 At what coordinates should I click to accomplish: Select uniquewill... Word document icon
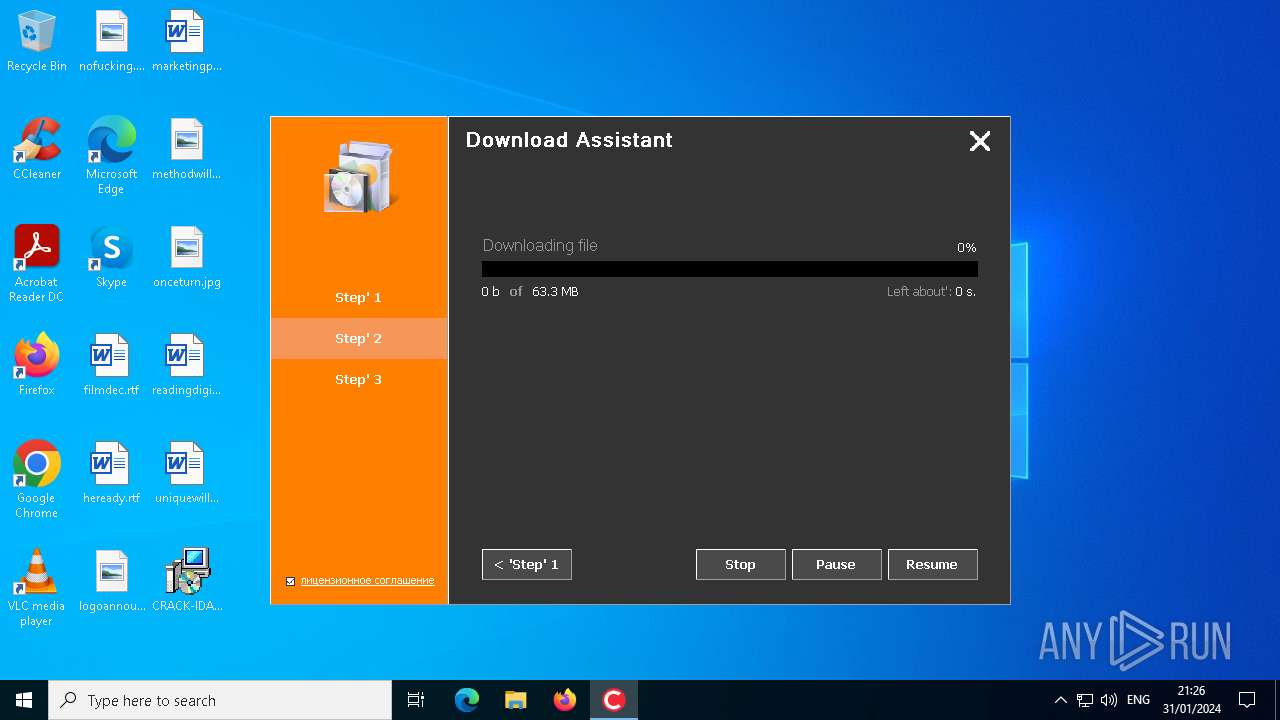coord(187,474)
